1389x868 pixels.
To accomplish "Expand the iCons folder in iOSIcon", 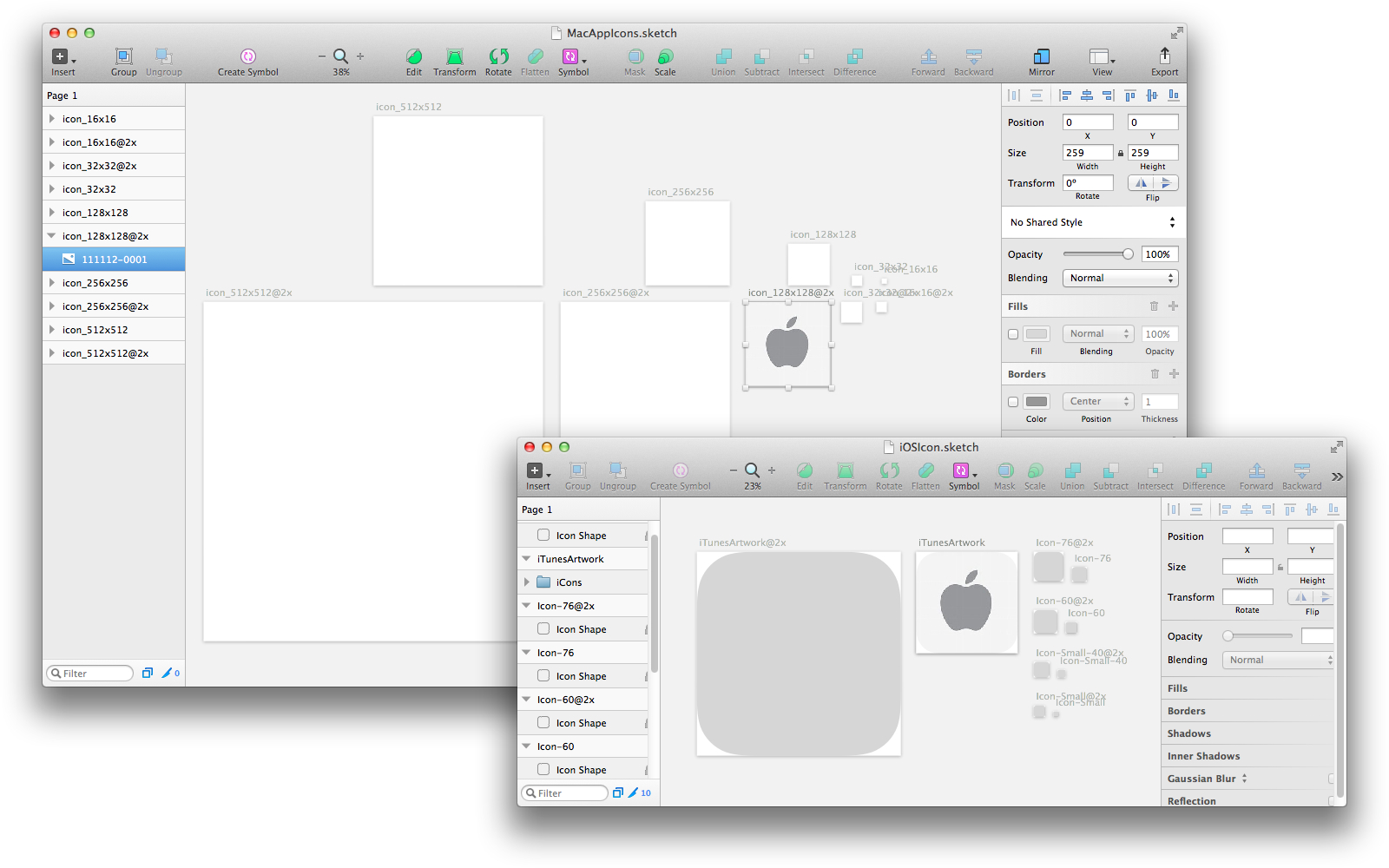I will coord(527,582).
